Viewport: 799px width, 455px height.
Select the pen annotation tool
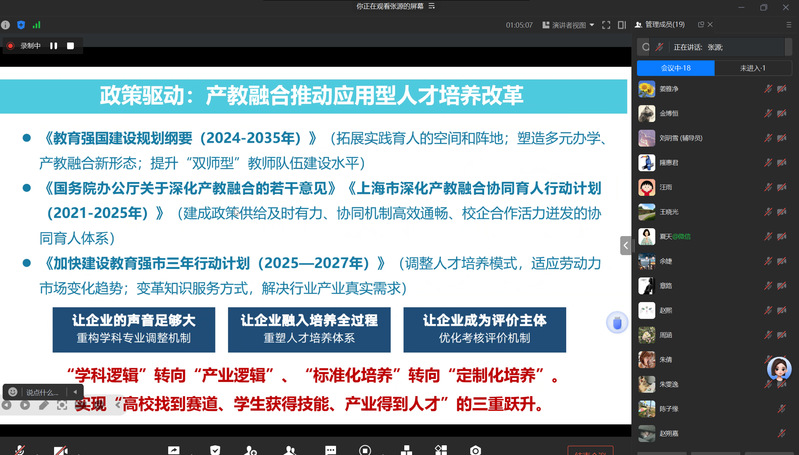(x=44, y=405)
